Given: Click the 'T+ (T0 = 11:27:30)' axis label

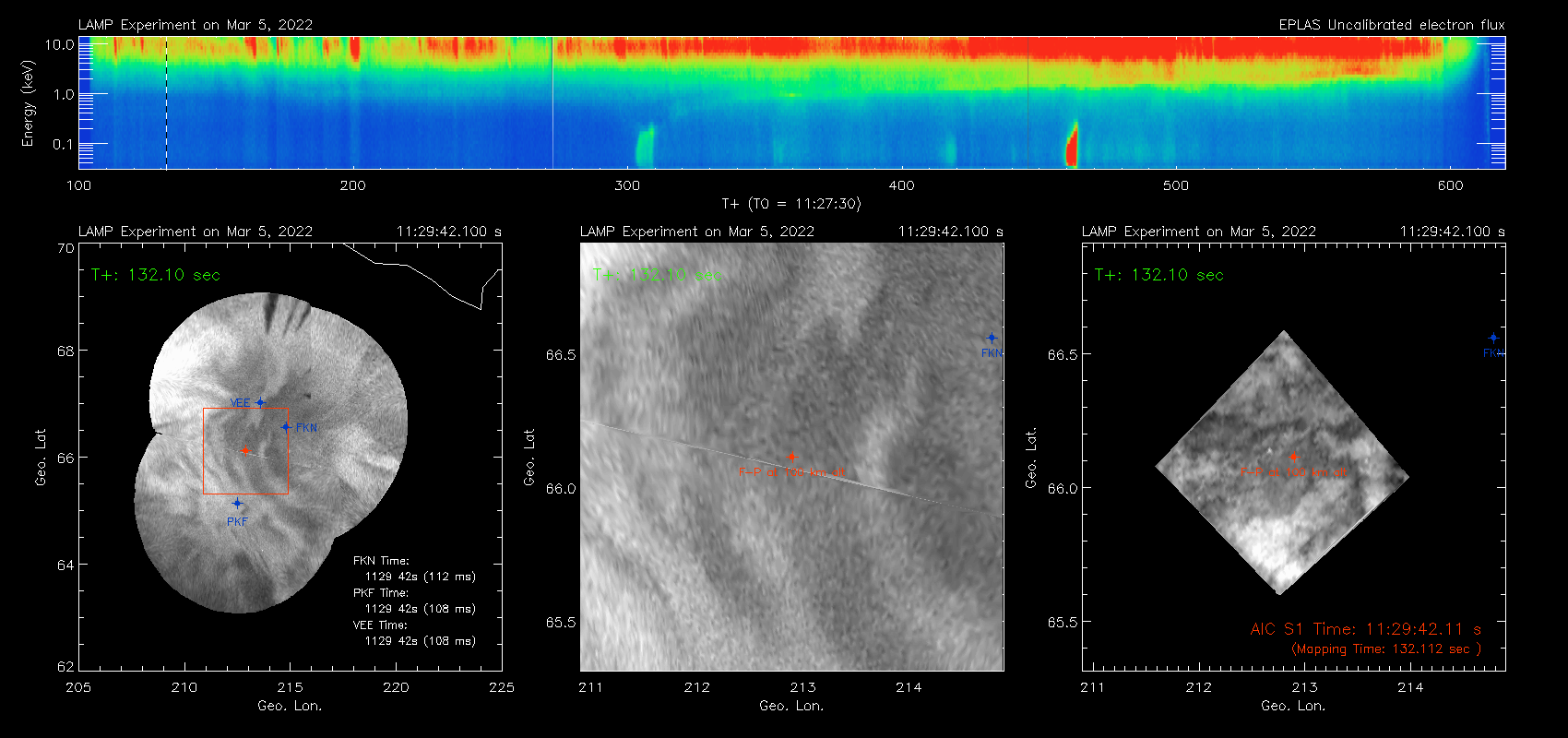Looking at the screenshot, I should coord(791,204).
